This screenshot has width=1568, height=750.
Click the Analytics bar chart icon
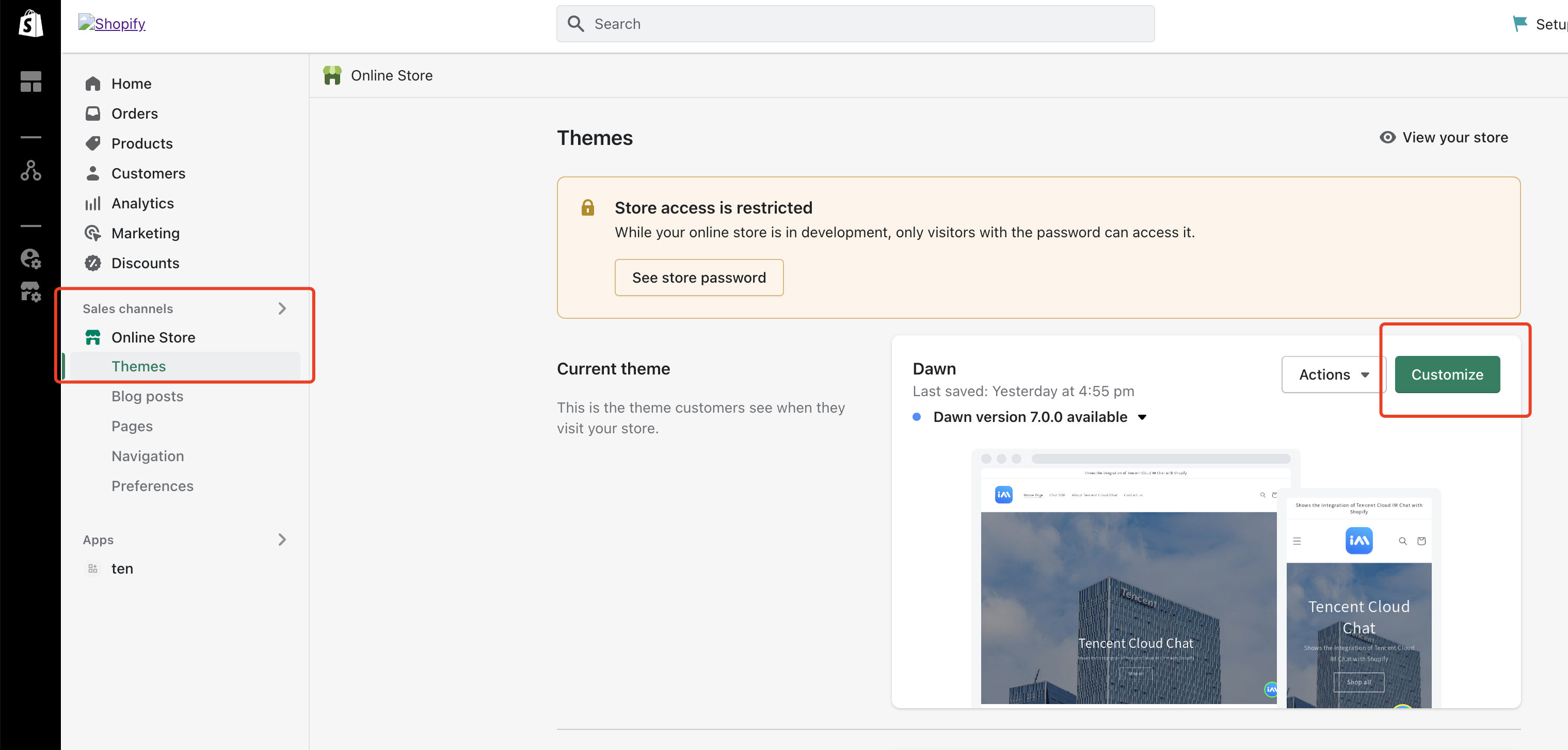(92, 203)
